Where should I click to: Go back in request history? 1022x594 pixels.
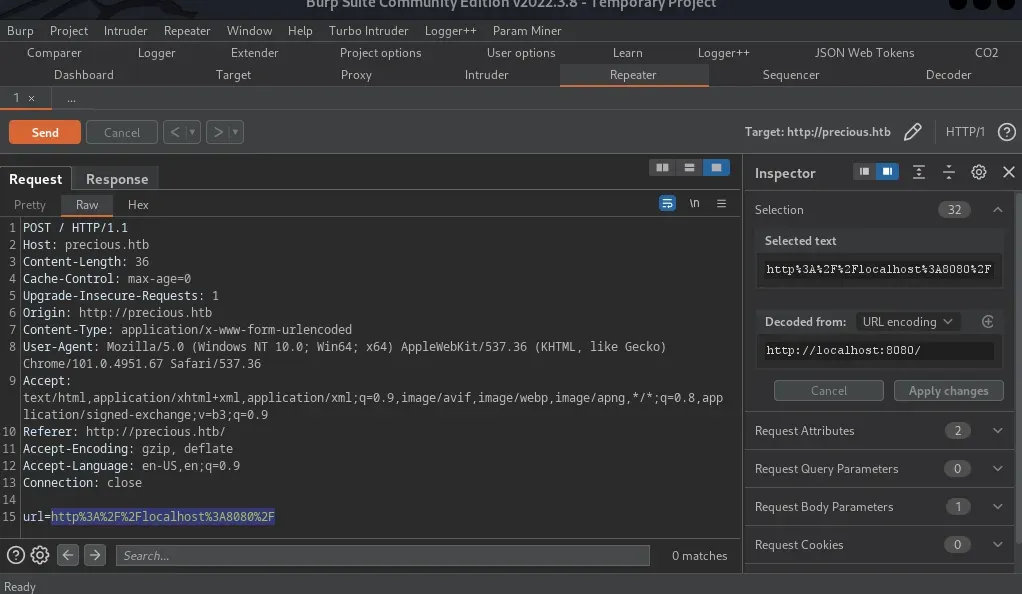(x=175, y=132)
